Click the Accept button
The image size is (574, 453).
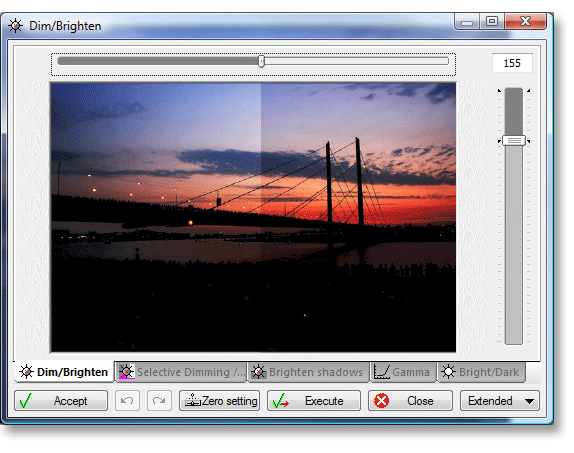(61, 401)
